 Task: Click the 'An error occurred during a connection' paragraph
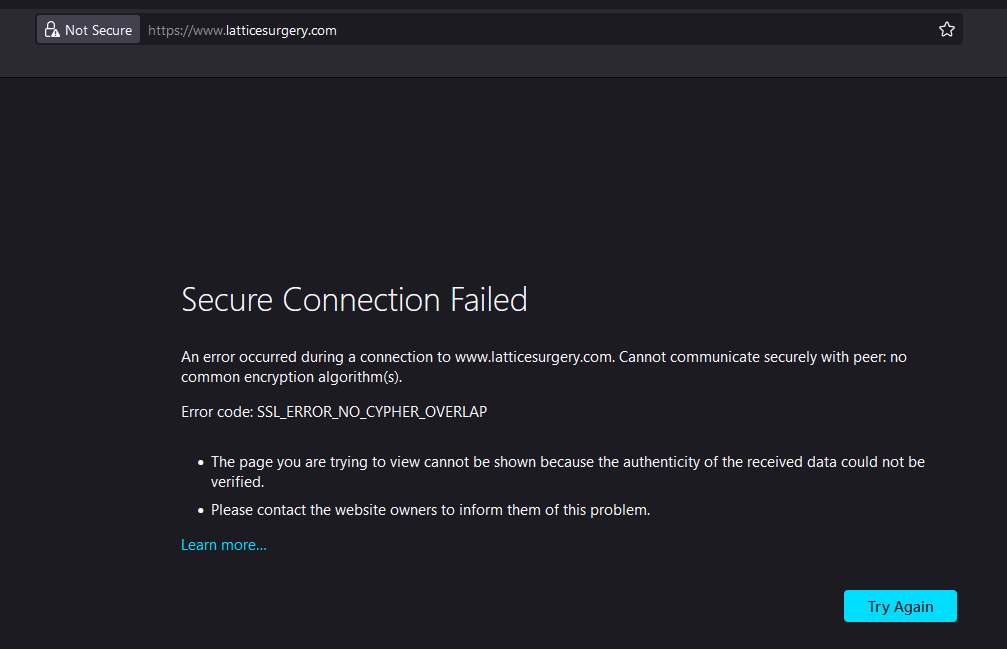[544, 367]
